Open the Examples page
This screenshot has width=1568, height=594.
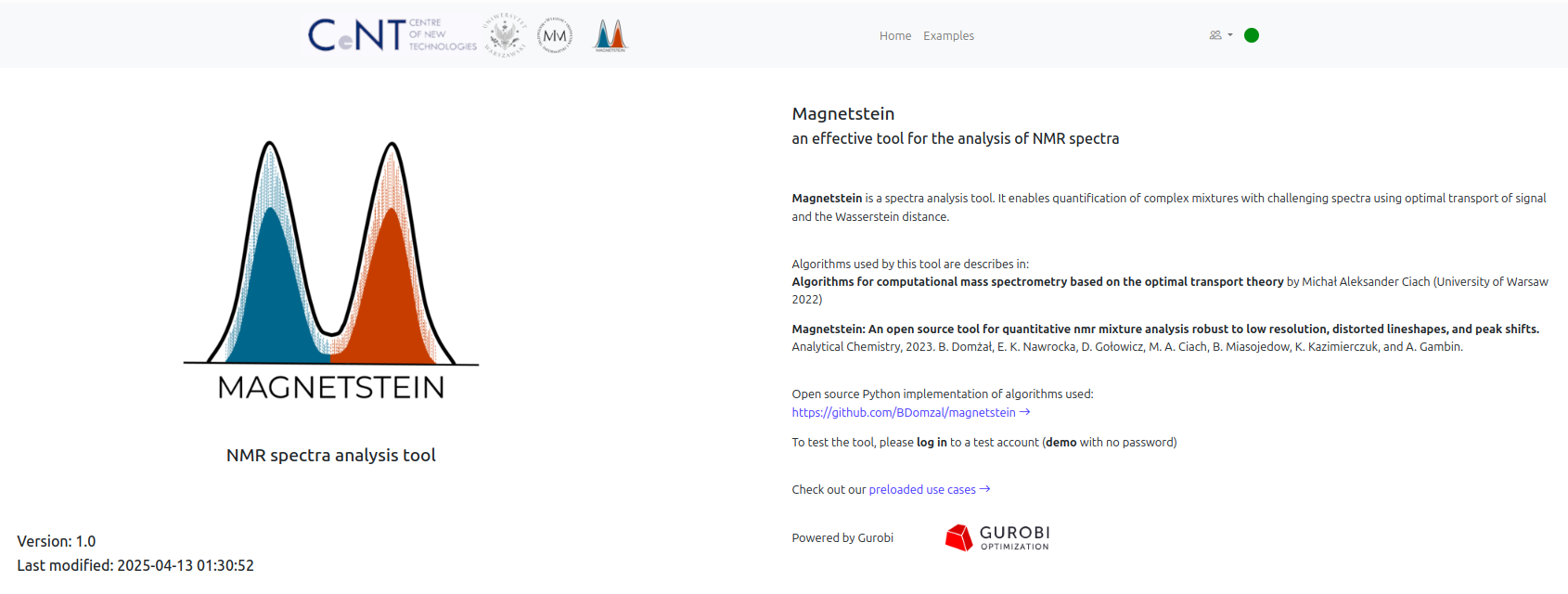[948, 36]
